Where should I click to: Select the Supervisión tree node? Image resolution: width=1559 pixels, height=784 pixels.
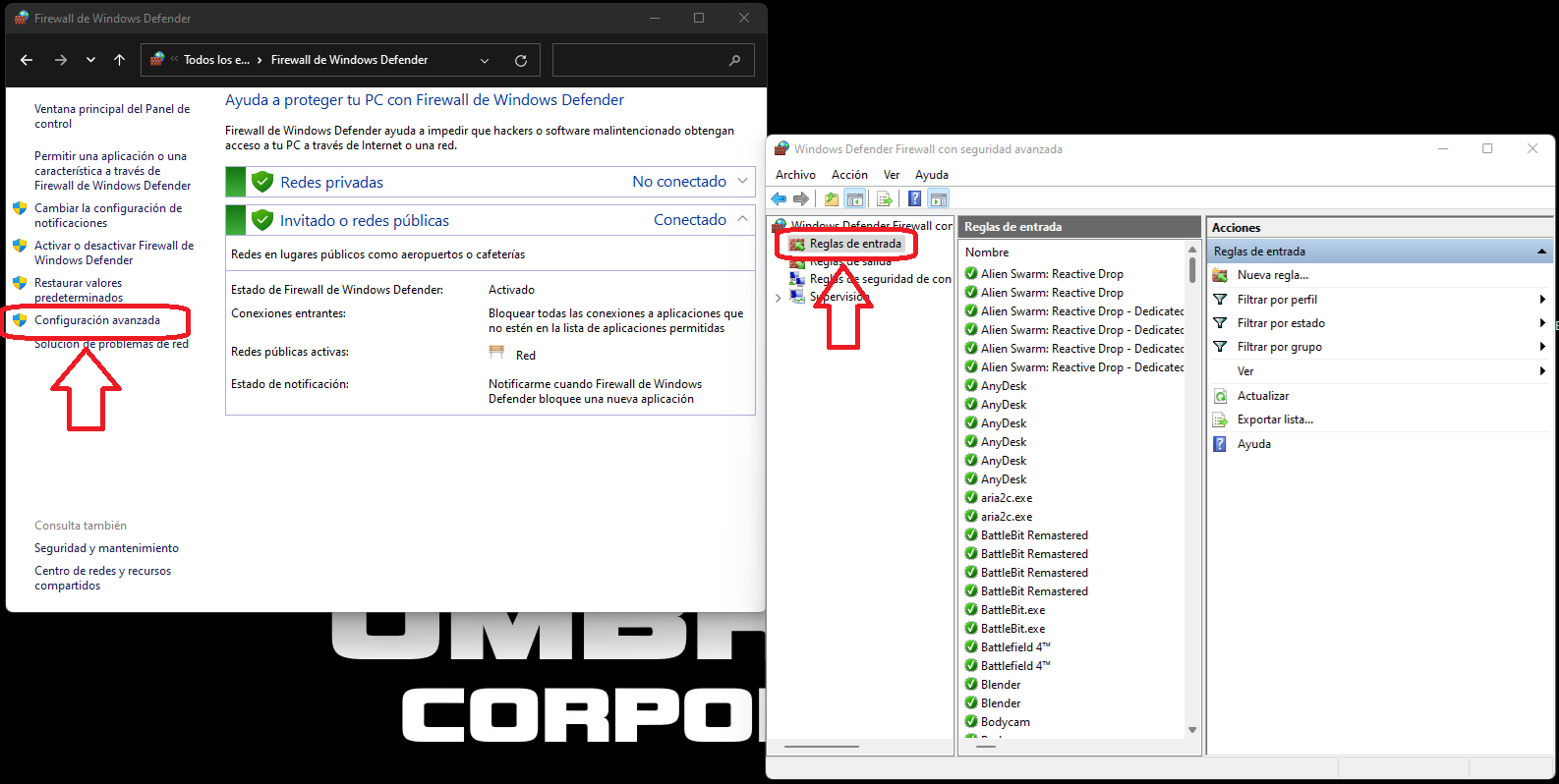[838, 297]
